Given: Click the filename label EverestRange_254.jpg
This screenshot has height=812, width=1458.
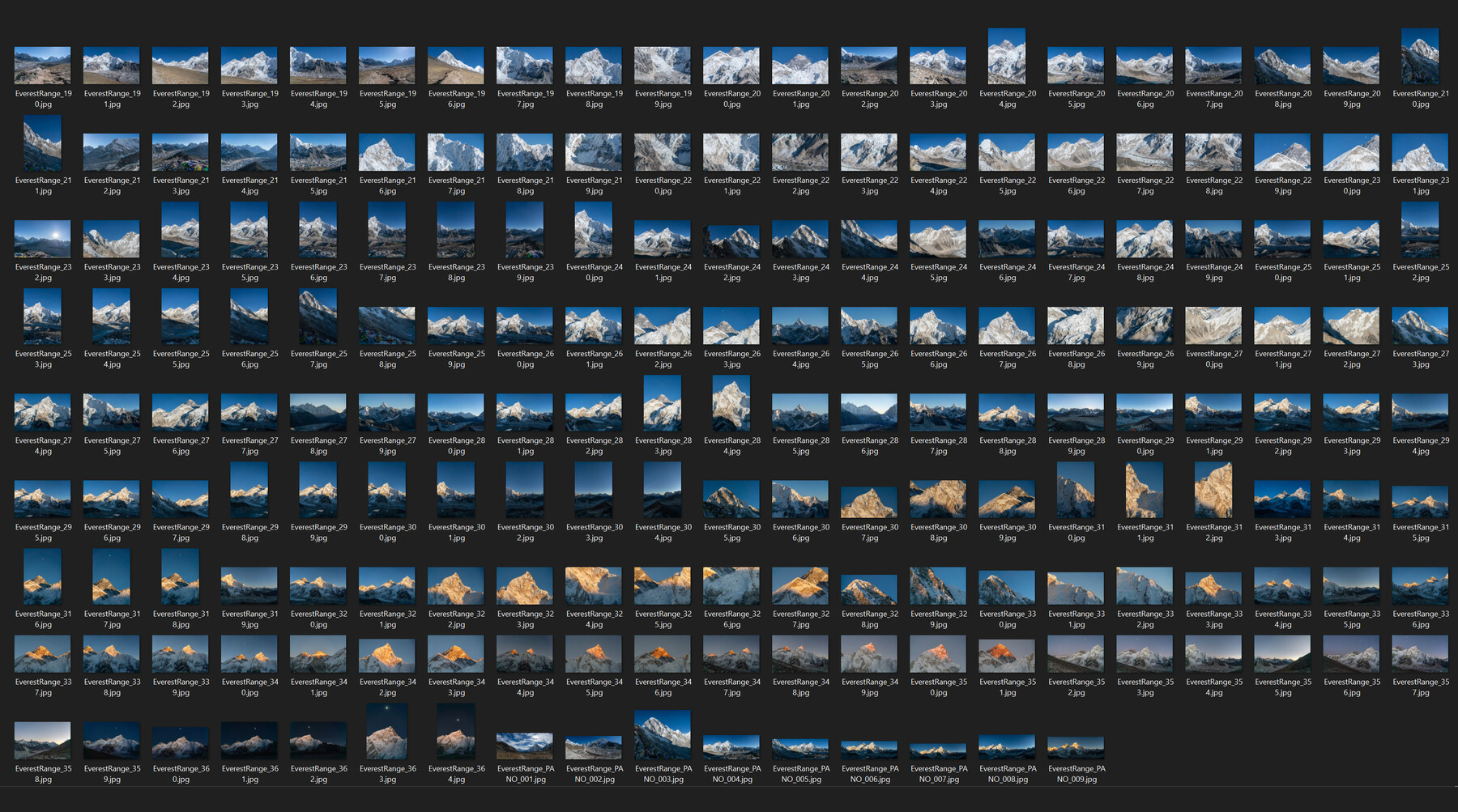Looking at the screenshot, I should click(x=112, y=359).
